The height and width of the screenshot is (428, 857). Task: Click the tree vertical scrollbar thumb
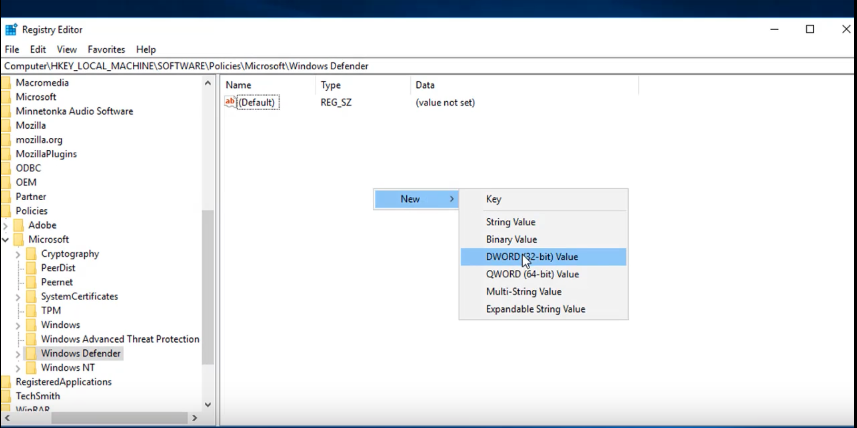click(208, 288)
